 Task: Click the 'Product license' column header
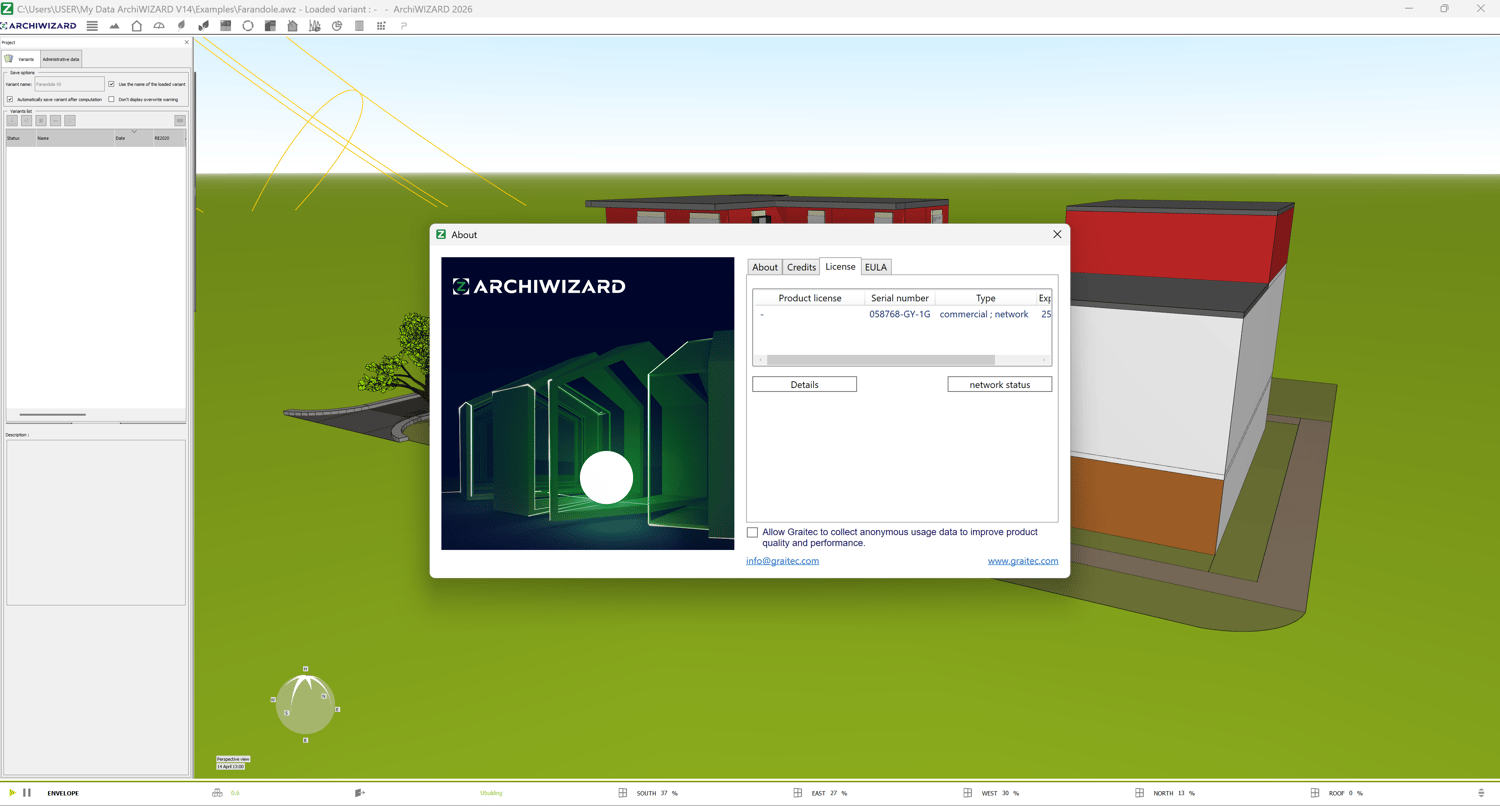[810, 298]
